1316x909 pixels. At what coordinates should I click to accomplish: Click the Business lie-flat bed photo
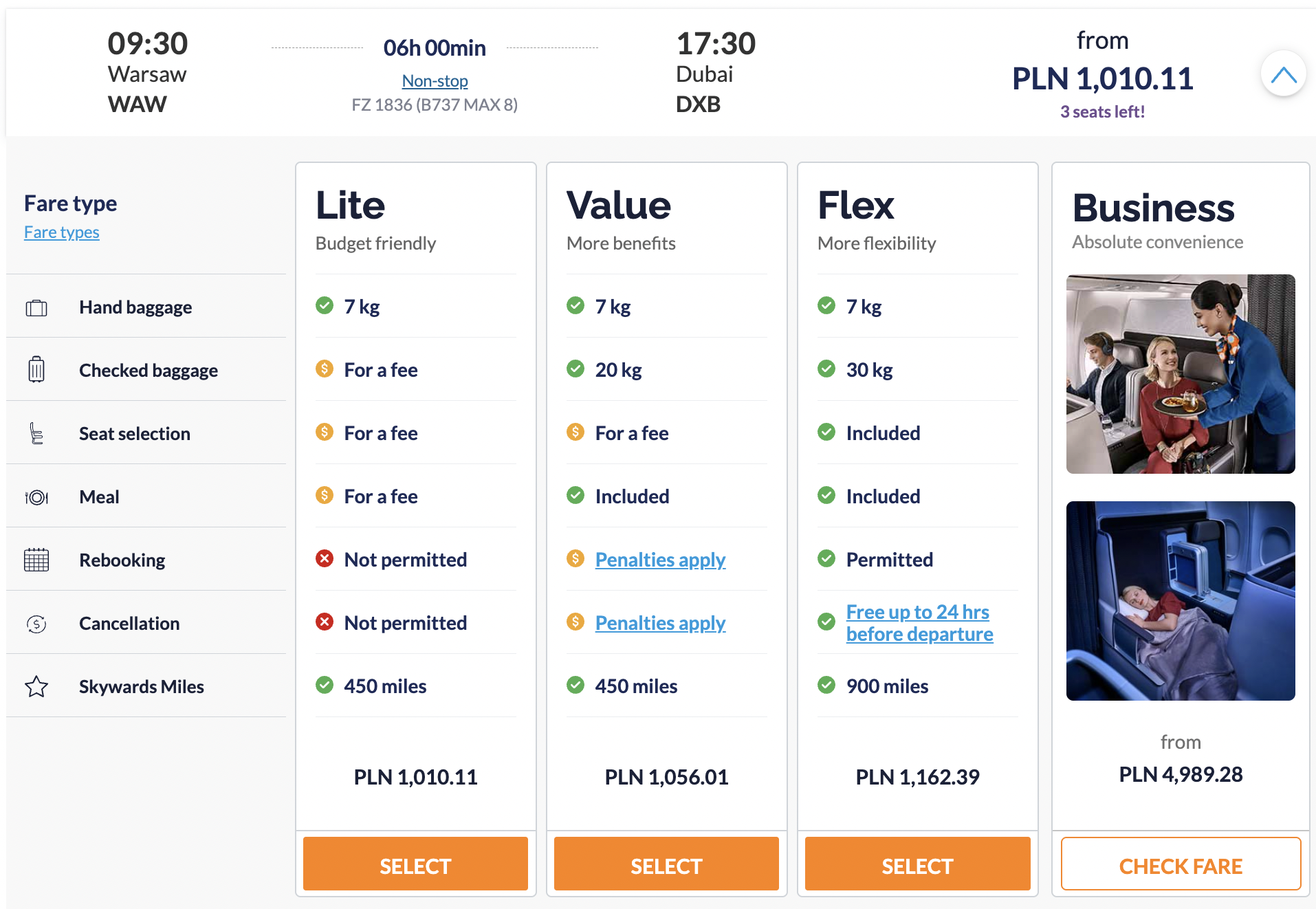pos(1181,601)
